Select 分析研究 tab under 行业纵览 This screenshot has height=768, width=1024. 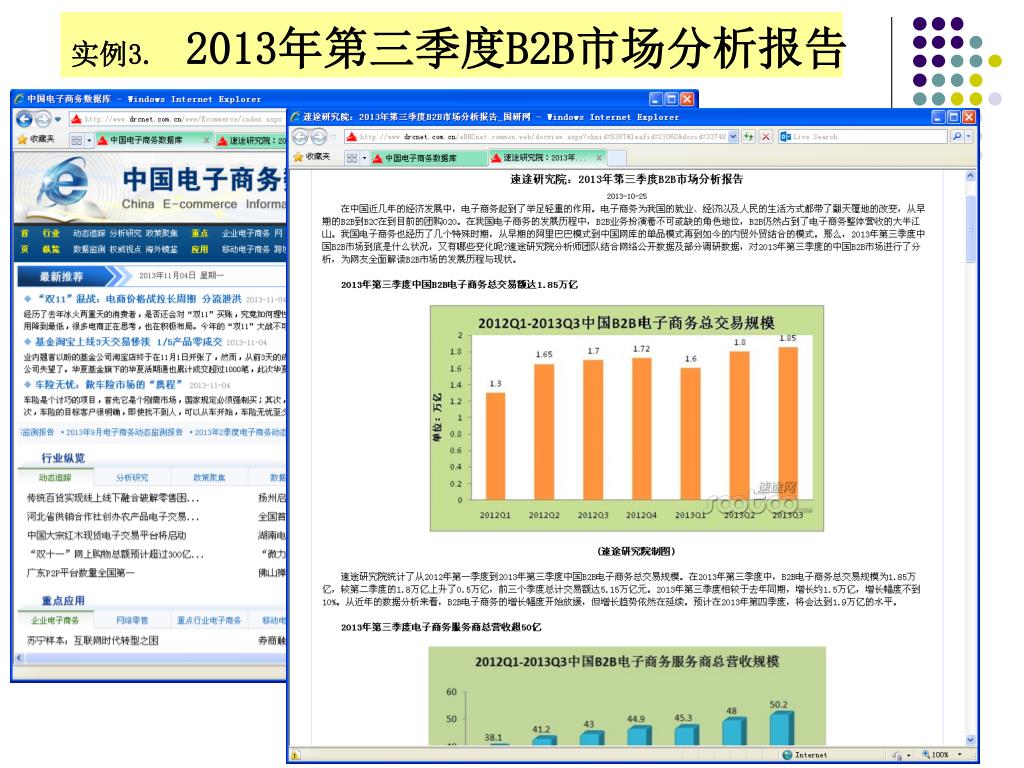click(132, 477)
